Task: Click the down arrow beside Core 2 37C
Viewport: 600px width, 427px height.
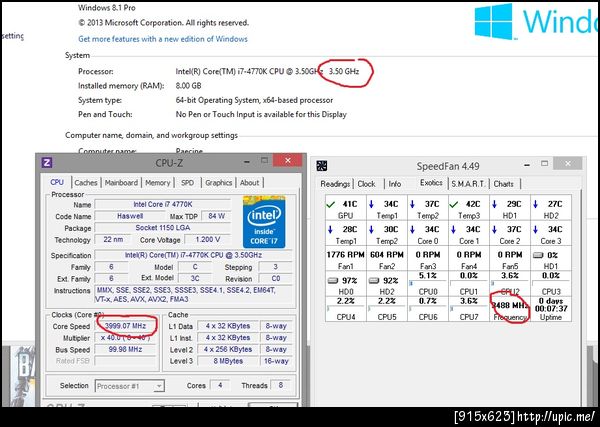Action: 495,230
